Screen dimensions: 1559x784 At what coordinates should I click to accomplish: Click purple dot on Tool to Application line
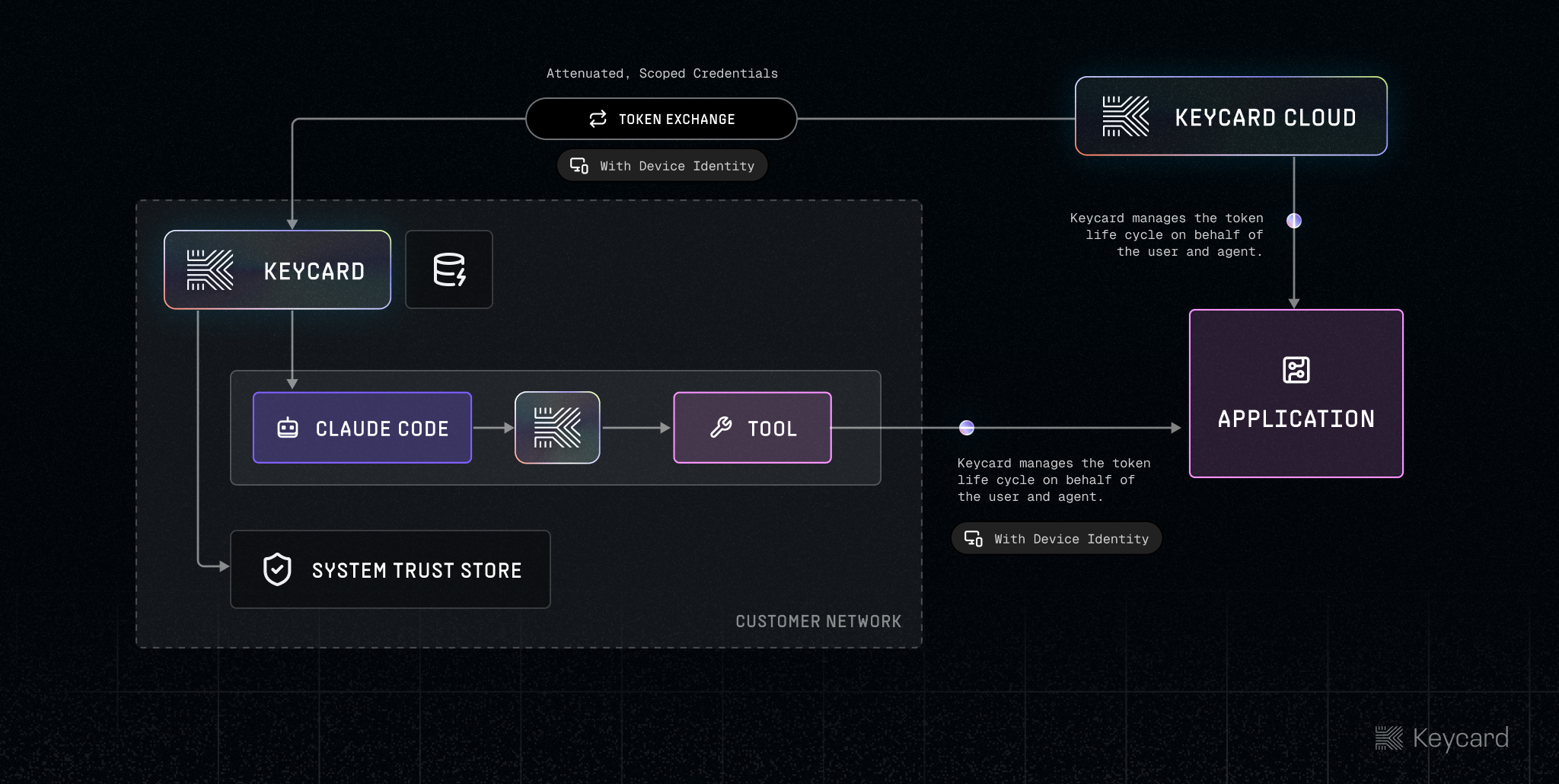click(x=967, y=428)
